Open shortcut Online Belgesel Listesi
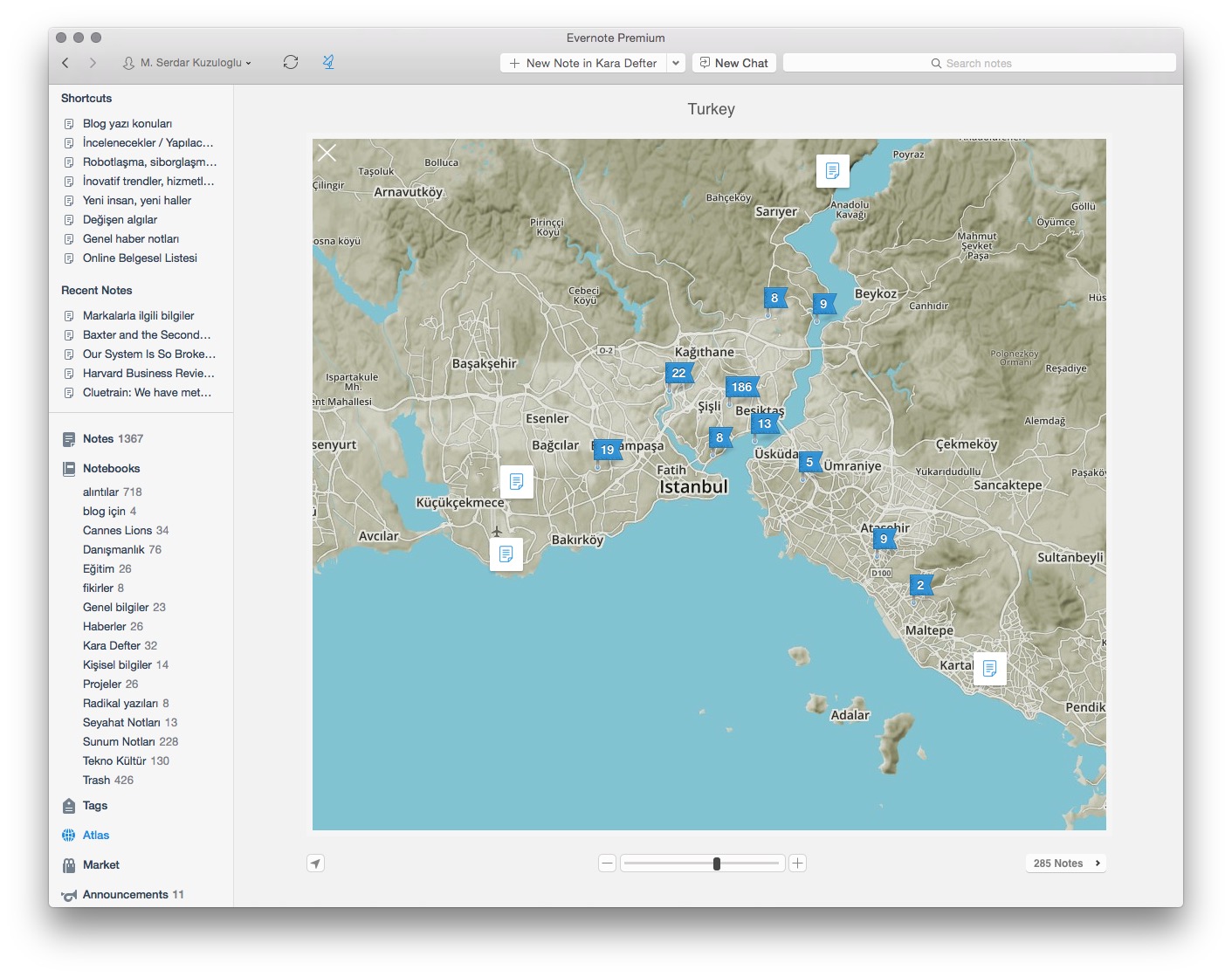This screenshot has width=1232, height=977. pyautogui.click(x=140, y=258)
